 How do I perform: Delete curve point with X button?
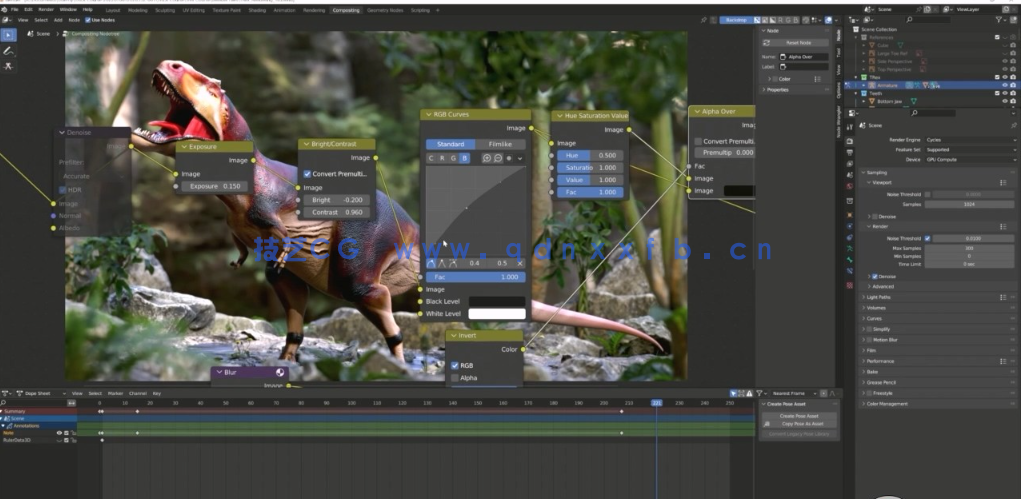pyautogui.click(x=519, y=263)
